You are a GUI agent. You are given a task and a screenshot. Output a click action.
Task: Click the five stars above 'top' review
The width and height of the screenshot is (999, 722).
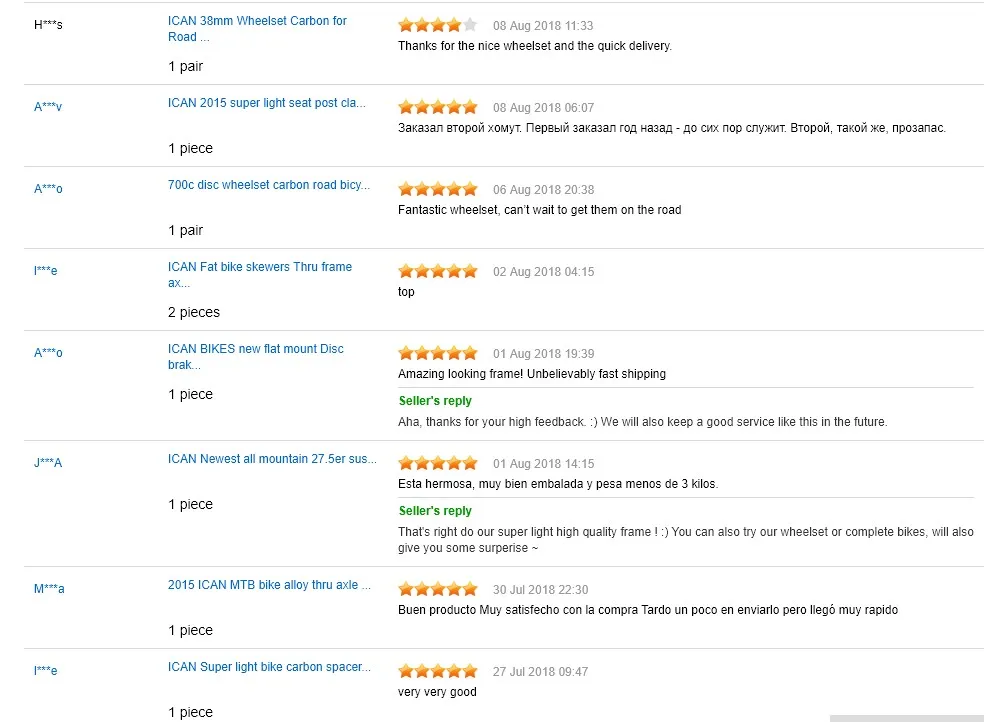click(x=437, y=271)
